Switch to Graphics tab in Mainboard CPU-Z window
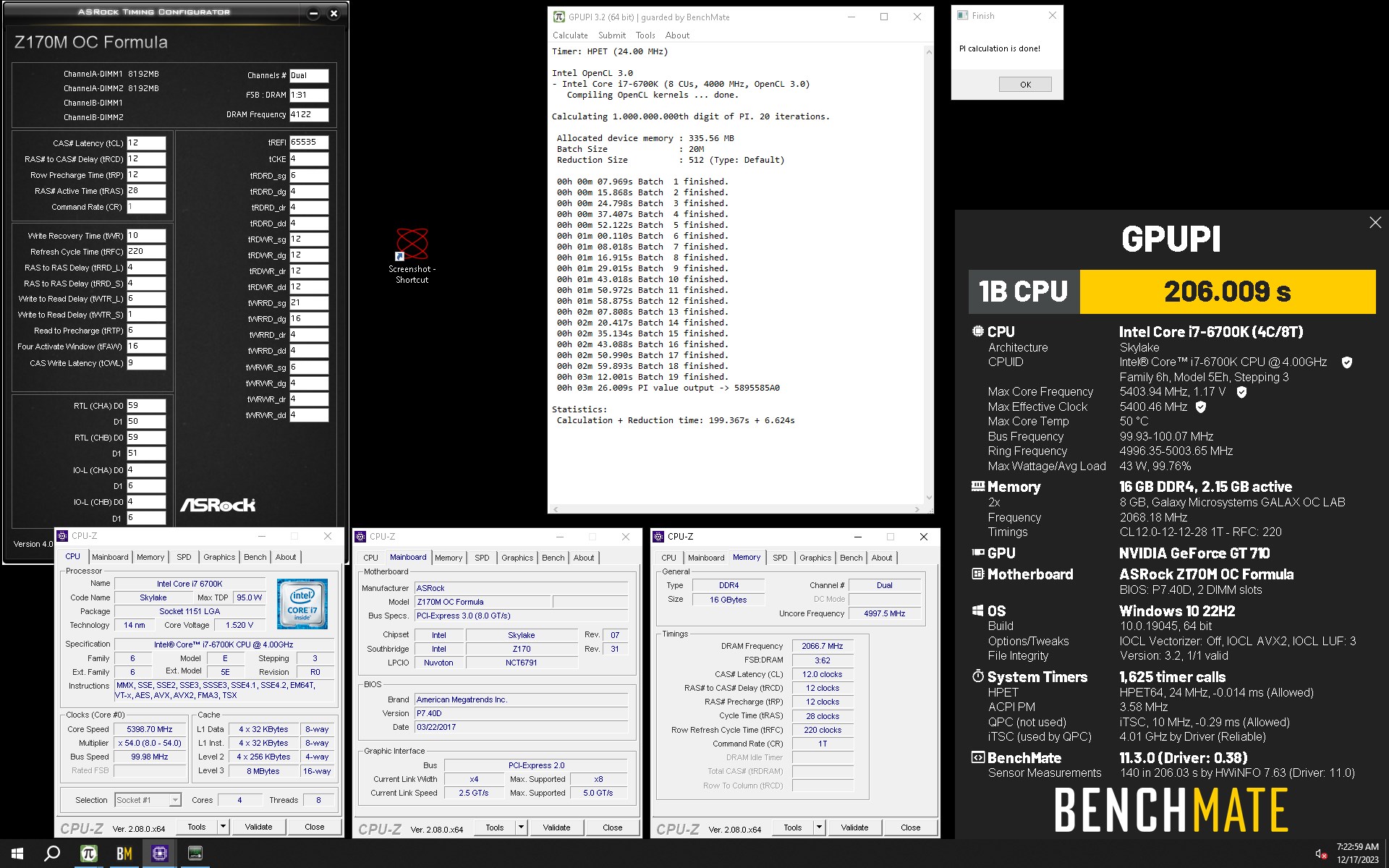Screen dimensions: 1389x868 pyautogui.click(x=517, y=558)
